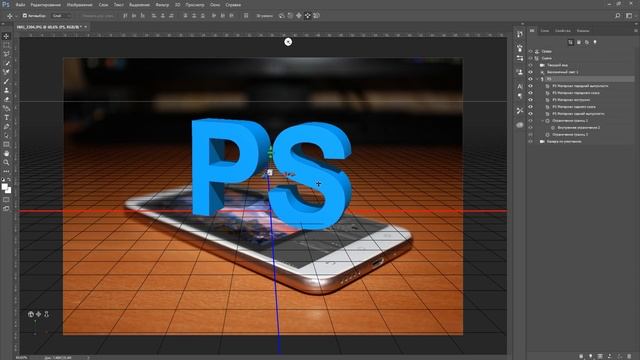
Task: Swap foreground and background colors
Action: [x=9, y=180]
